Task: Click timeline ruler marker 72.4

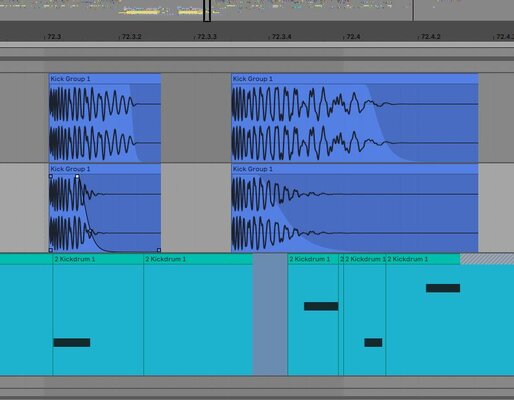Action: (353, 36)
